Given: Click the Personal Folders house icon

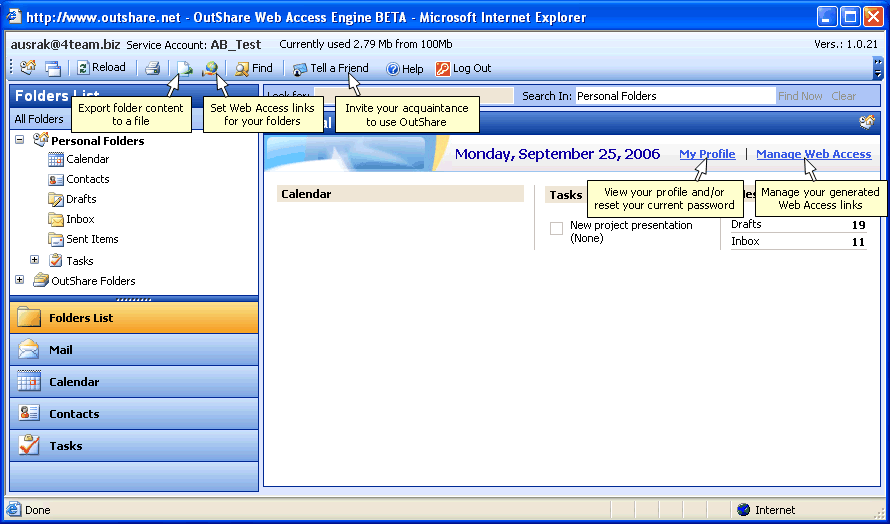Looking at the screenshot, I should point(41,140).
